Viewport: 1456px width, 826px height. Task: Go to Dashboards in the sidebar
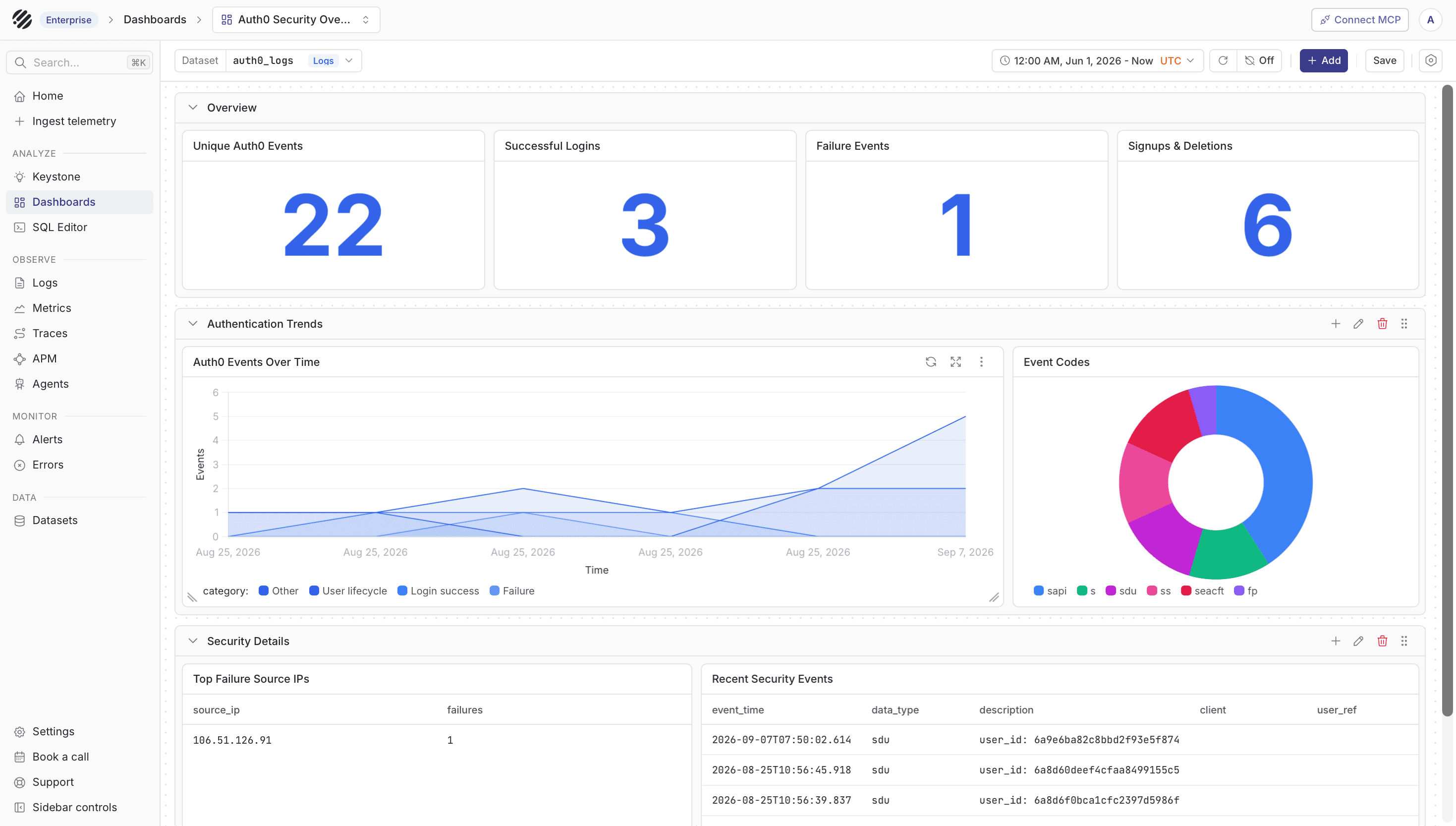(x=79, y=202)
